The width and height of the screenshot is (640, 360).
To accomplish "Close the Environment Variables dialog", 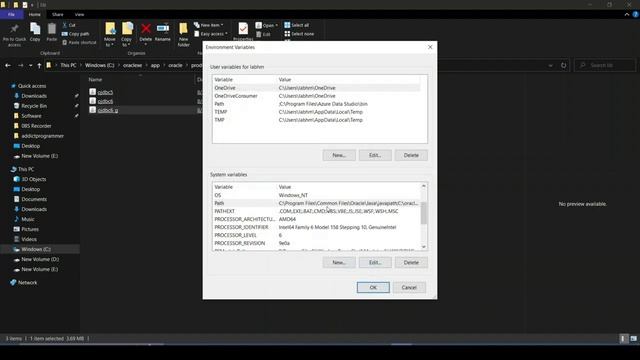I will tap(430, 47).
